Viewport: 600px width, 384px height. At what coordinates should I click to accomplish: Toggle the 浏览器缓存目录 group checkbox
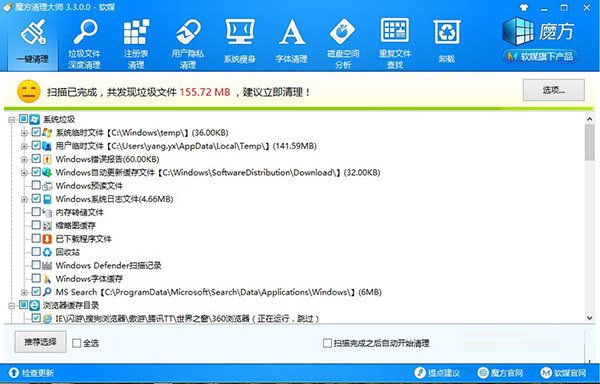pyautogui.click(x=23, y=305)
